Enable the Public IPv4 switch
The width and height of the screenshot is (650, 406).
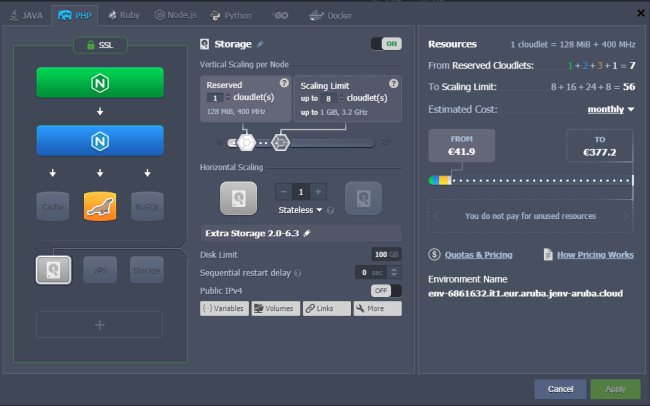click(x=385, y=290)
